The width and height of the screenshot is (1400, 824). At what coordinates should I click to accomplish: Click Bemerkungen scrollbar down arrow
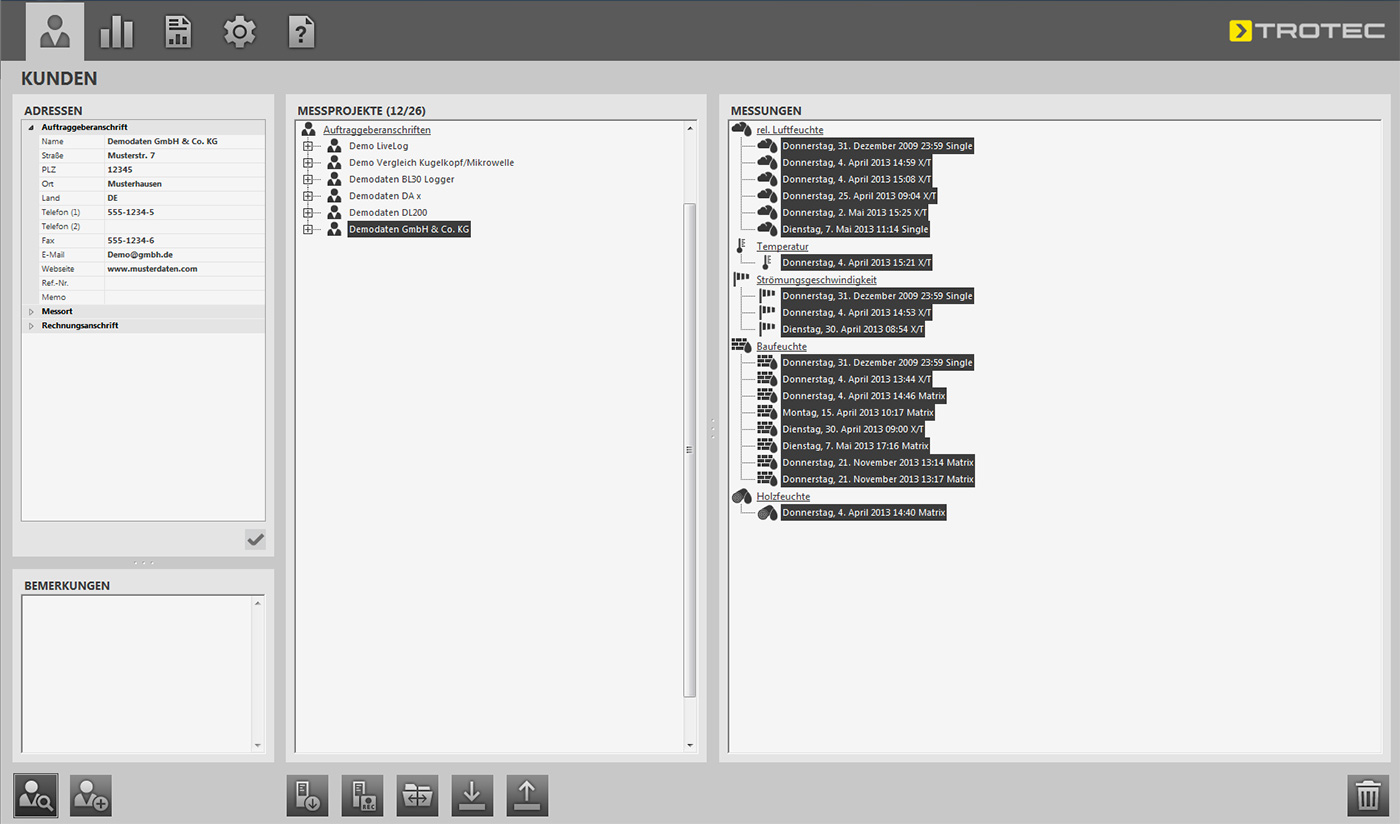pos(258,745)
